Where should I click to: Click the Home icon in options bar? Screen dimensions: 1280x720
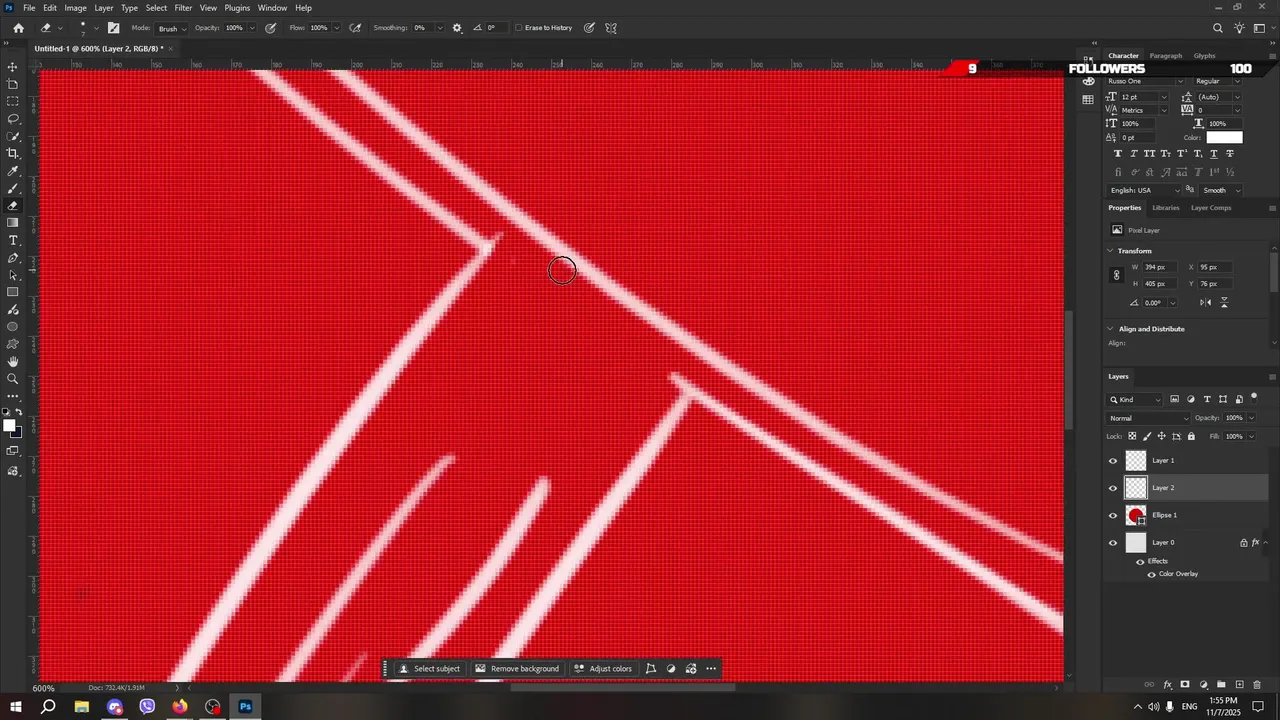(18, 28)
